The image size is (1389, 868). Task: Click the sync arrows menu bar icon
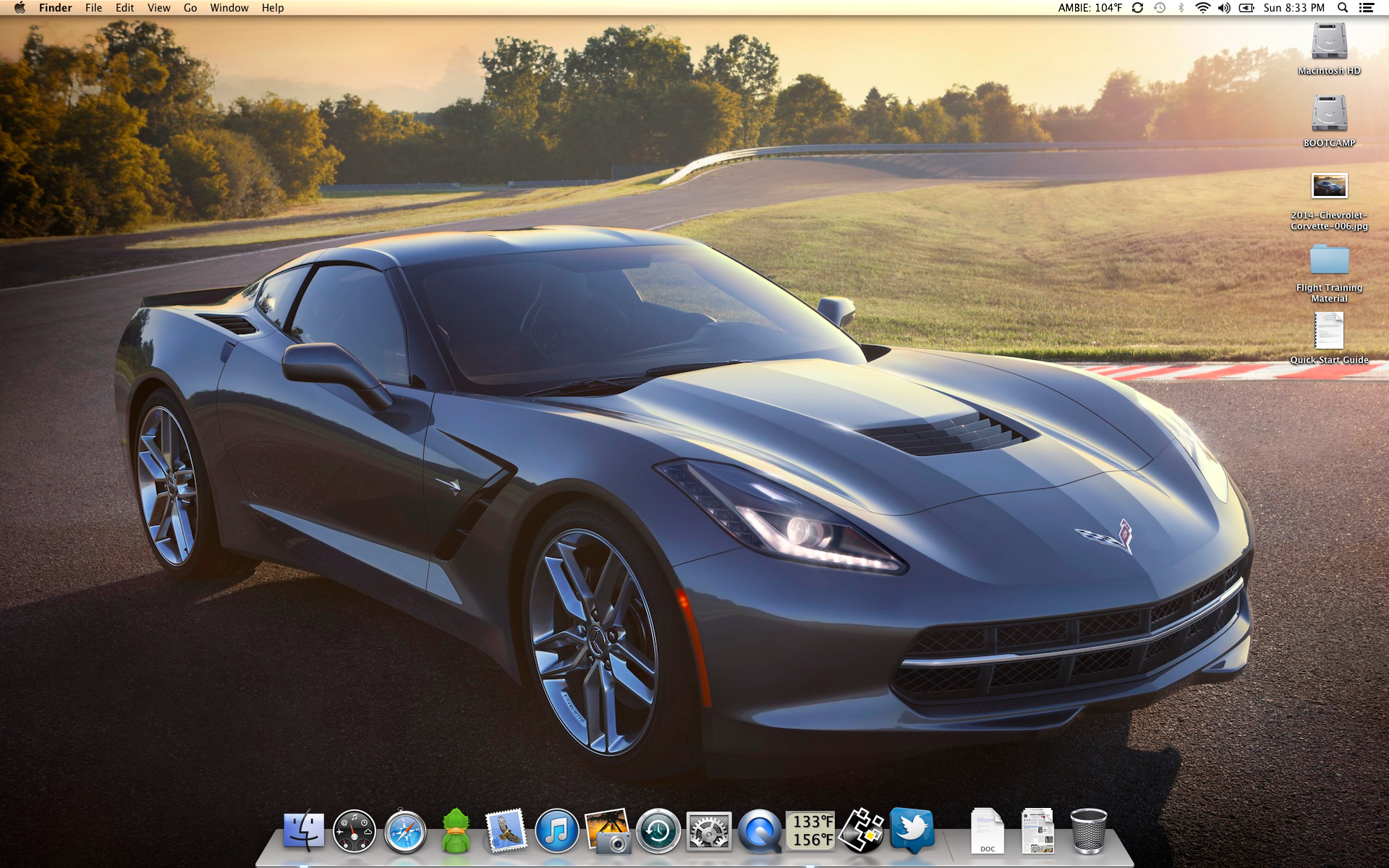tap(1137, 8)
